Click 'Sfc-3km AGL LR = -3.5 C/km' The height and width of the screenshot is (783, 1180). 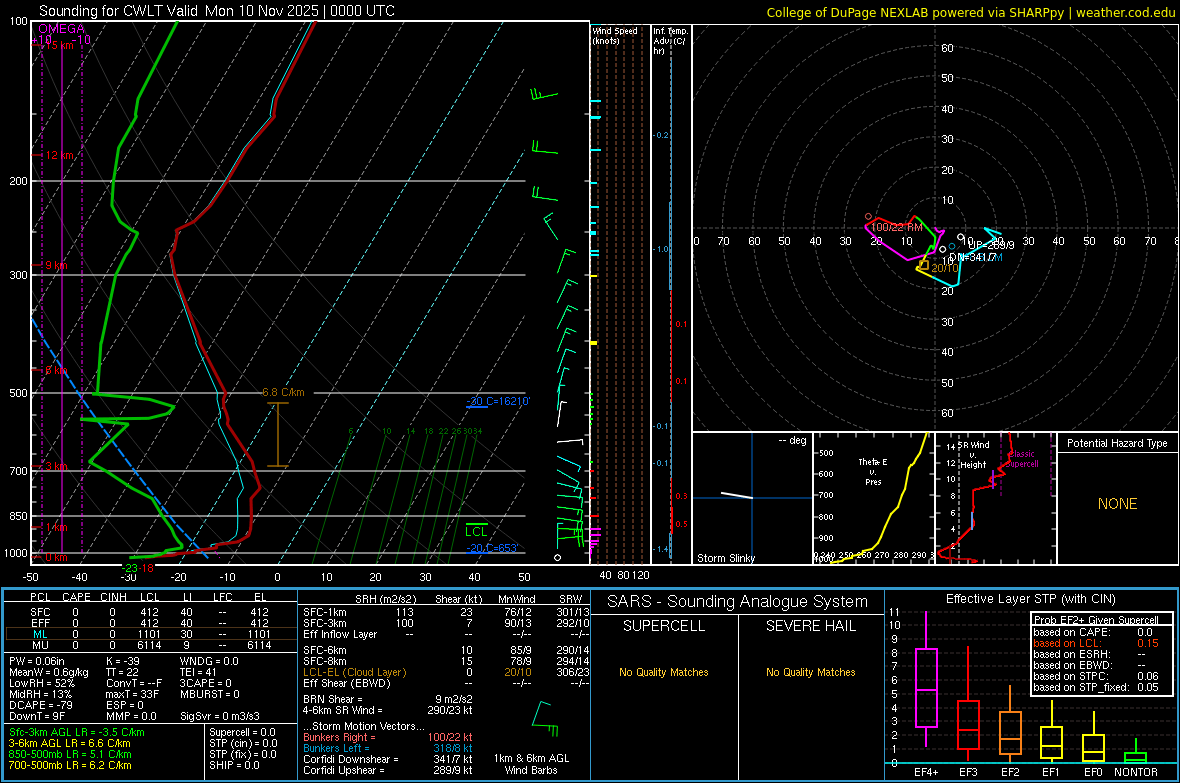pos(77,733)
